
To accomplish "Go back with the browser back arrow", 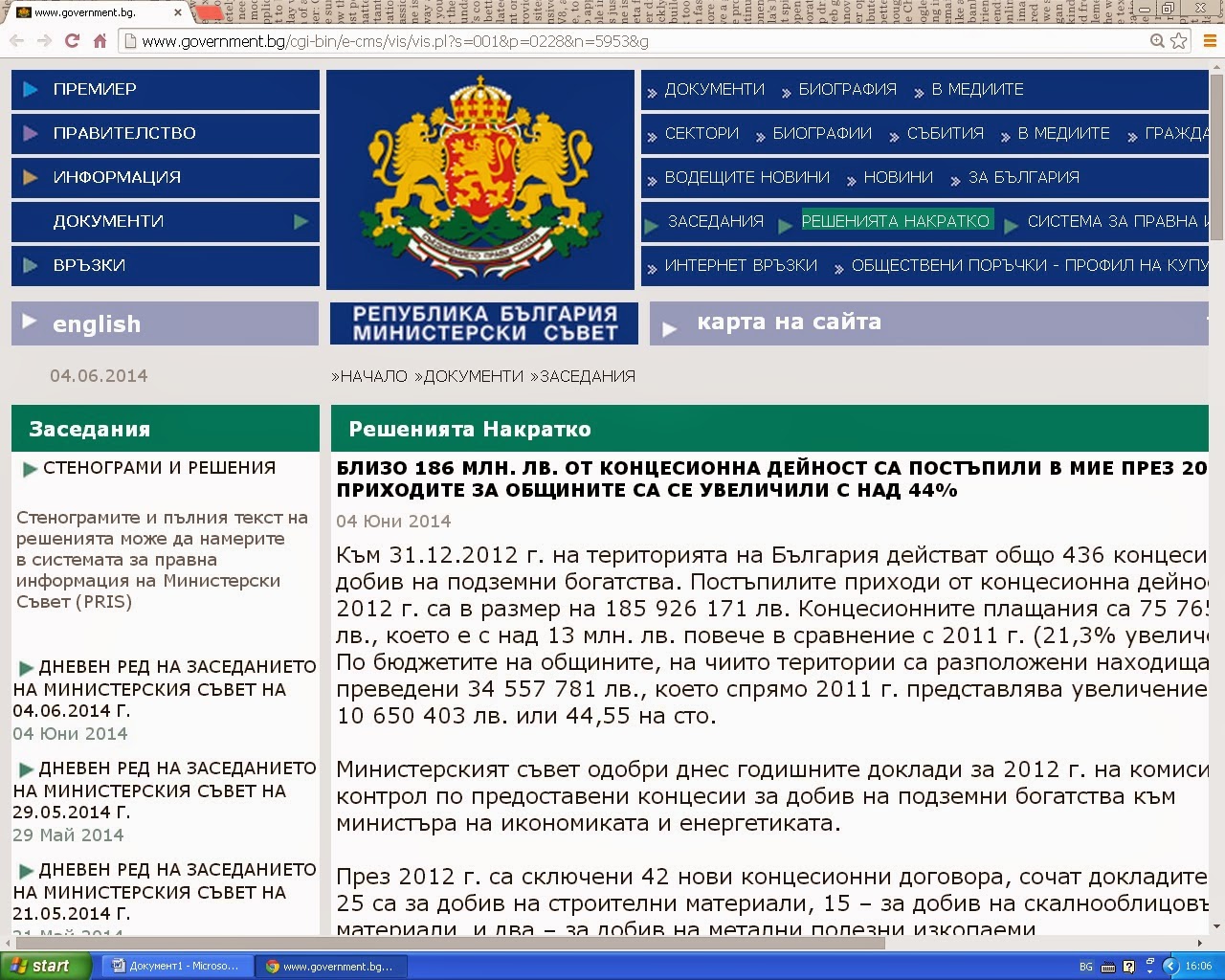I will coord(16,41).
